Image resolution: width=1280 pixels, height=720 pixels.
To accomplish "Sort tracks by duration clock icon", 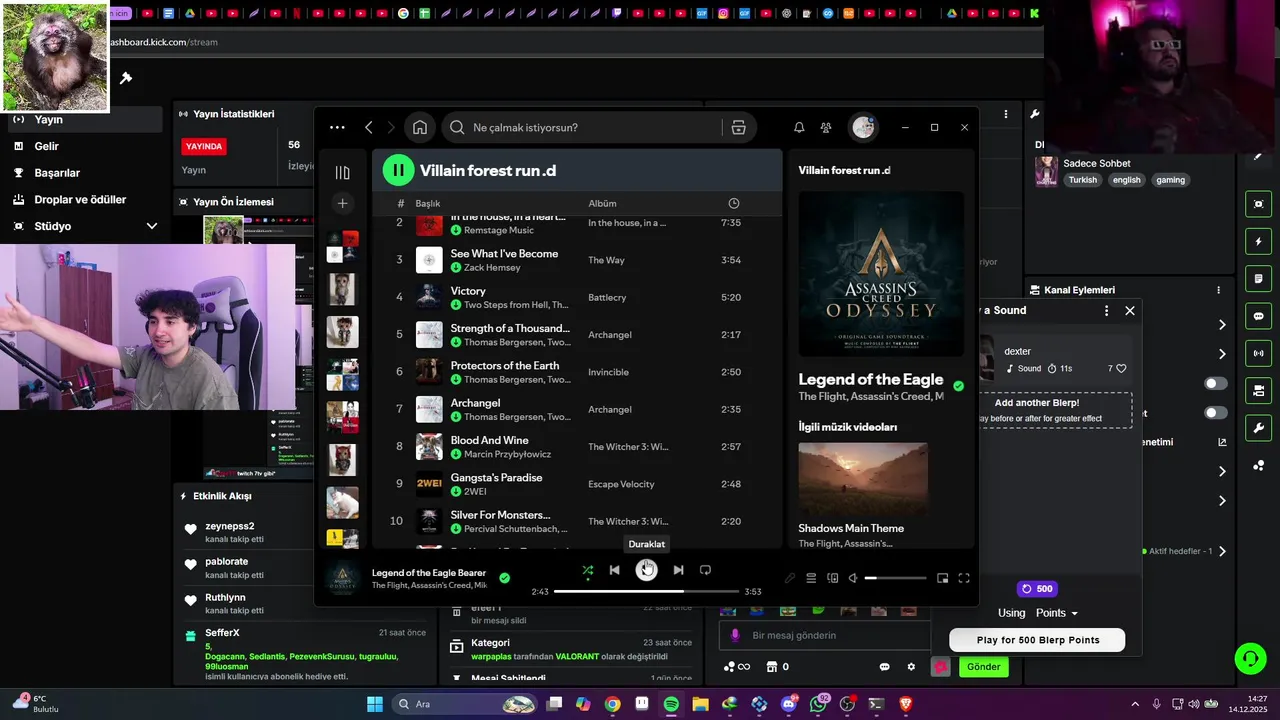I will coord(734,203).
